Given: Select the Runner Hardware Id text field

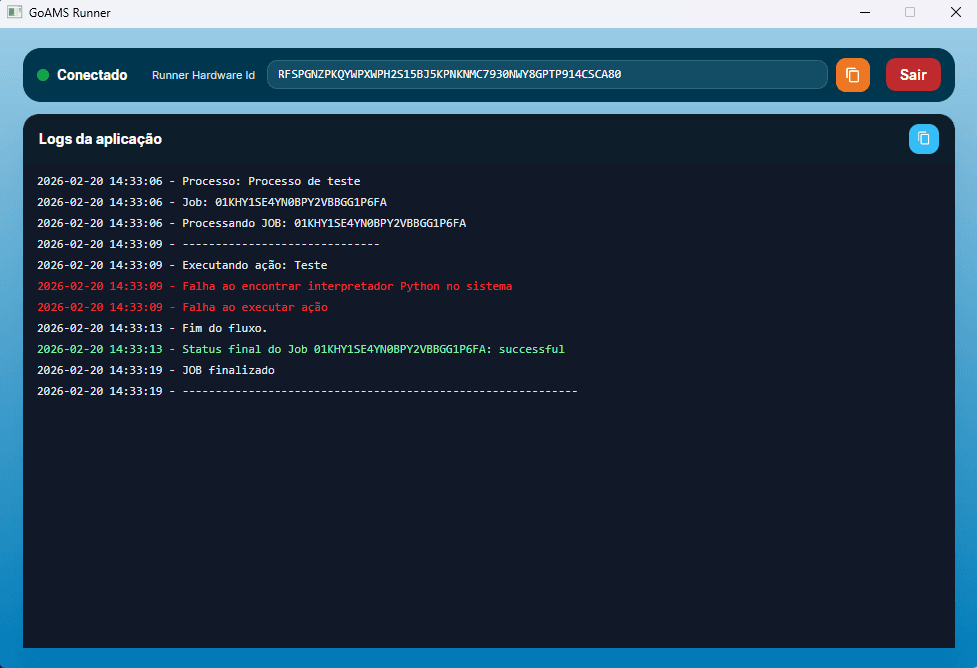Looking at the screenshot, I should 547,74.
